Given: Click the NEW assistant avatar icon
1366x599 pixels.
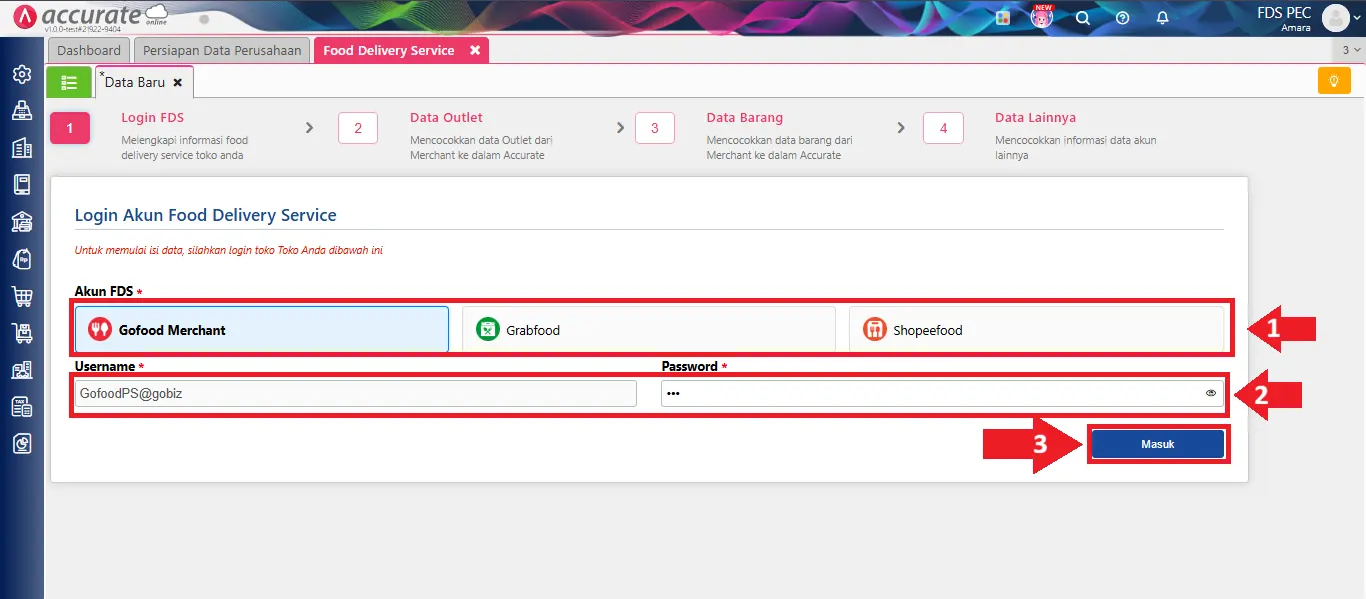Looking at the screenshot, I should click(x=1042, y=18).
